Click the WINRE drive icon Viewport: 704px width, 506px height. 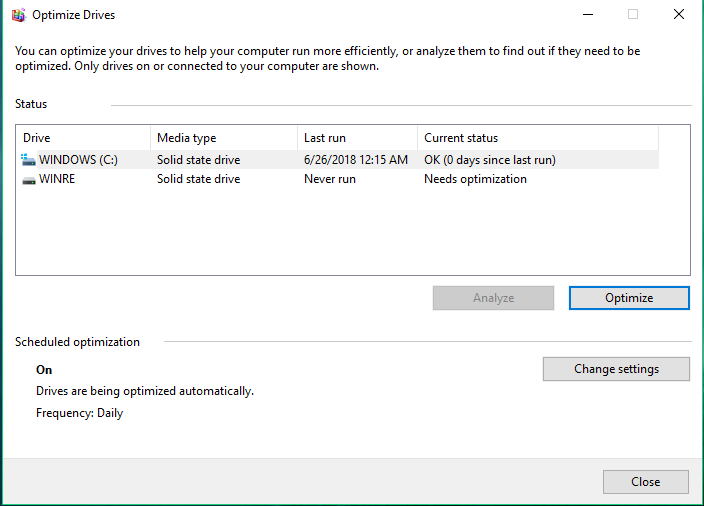click(29, 179)
